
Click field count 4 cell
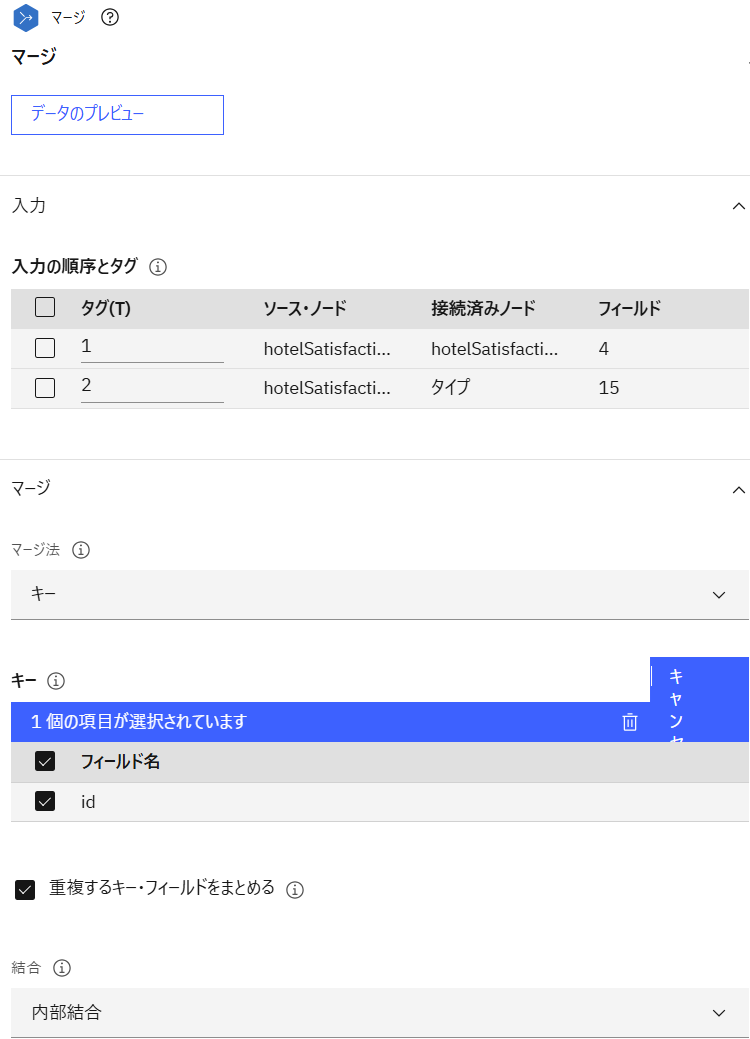[x=604, y=349]
